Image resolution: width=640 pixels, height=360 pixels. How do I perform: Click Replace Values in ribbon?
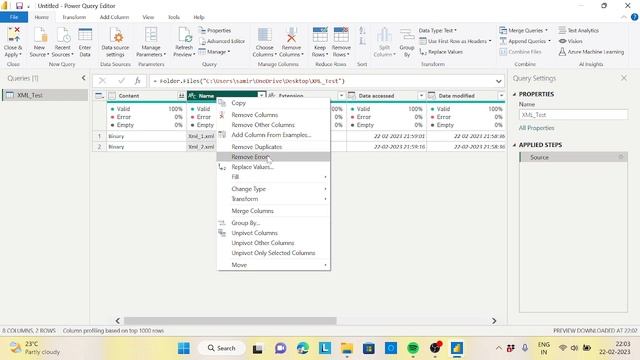click(441, 52)
